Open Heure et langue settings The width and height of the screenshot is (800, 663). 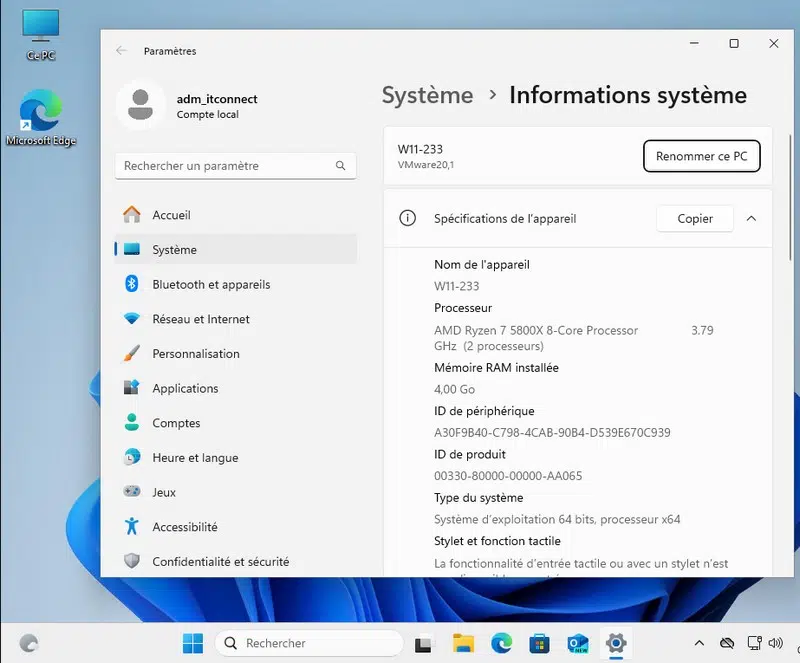194,458
